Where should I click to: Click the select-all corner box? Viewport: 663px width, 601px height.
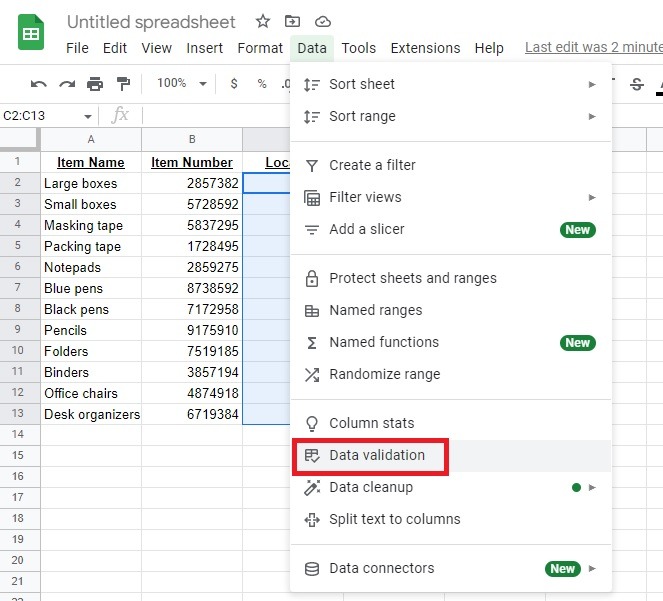point(20,139)
